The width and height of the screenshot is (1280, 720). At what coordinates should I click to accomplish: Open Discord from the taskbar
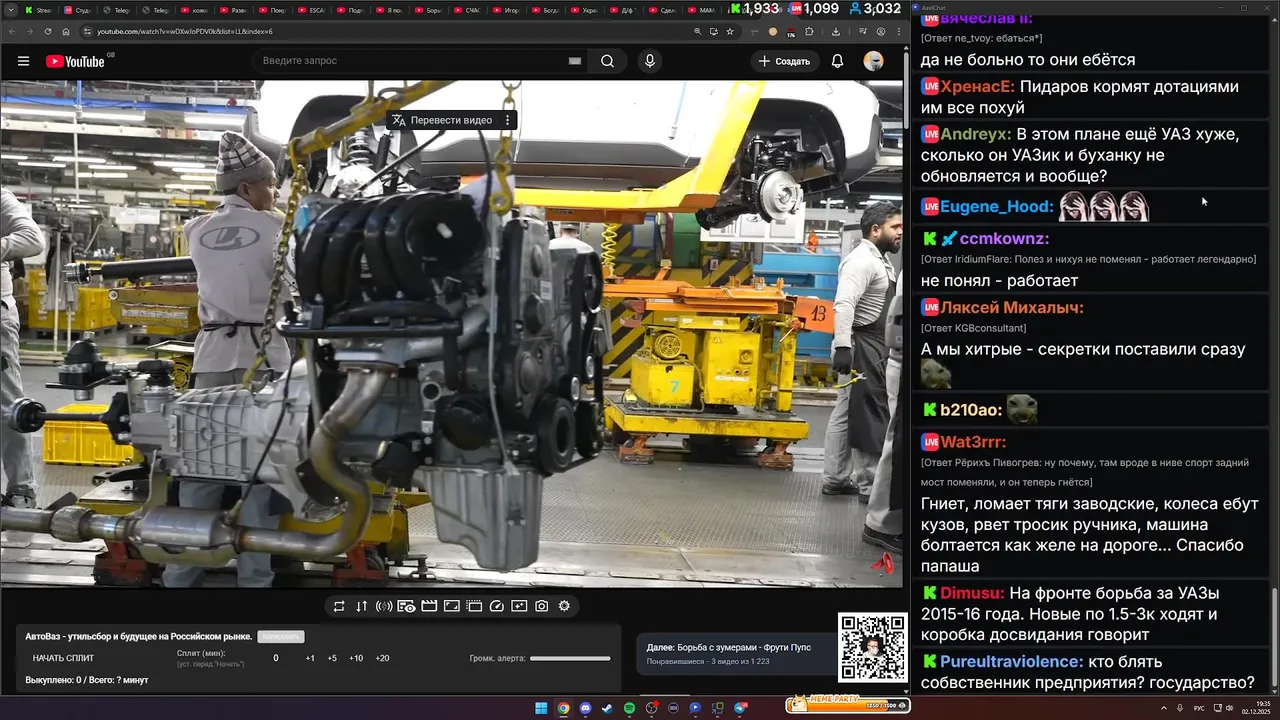pyautogui.click(x=585, y=708)
